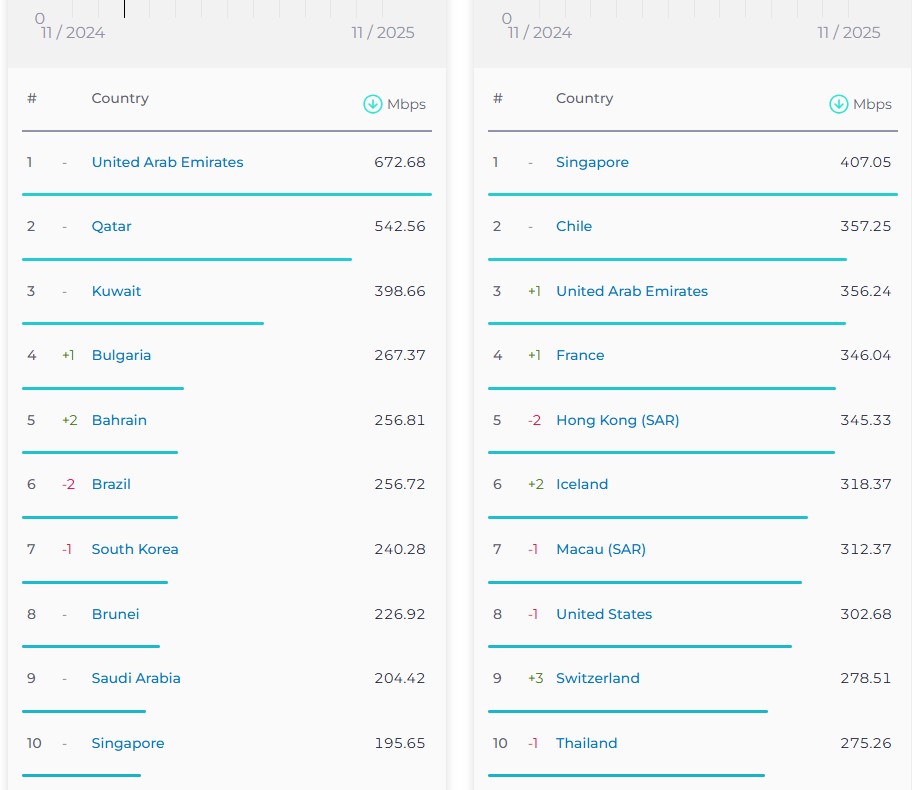Click the Bahrain country link
Image resolution: width=912 pixels, height=790 pixels.
click(119, 420)
